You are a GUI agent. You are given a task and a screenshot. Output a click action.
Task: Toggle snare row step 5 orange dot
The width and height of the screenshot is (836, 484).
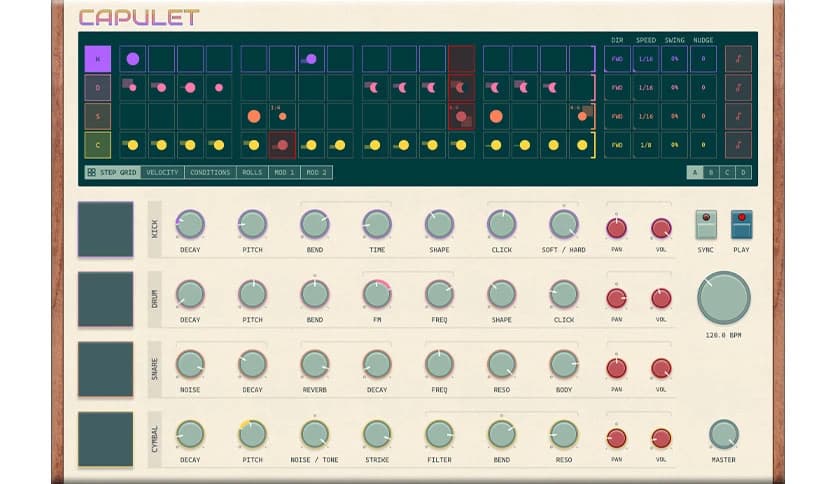point(254,116)
